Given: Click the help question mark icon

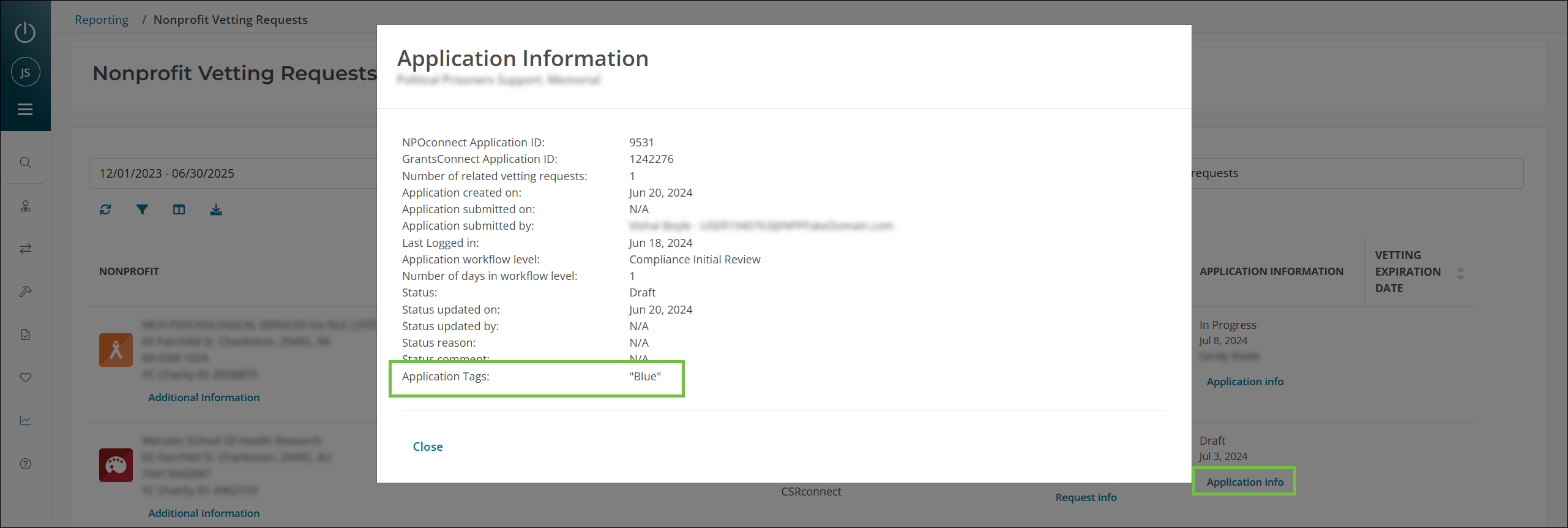Looking at the screenshot, I should pyautogui.click(x=25, y=464).
